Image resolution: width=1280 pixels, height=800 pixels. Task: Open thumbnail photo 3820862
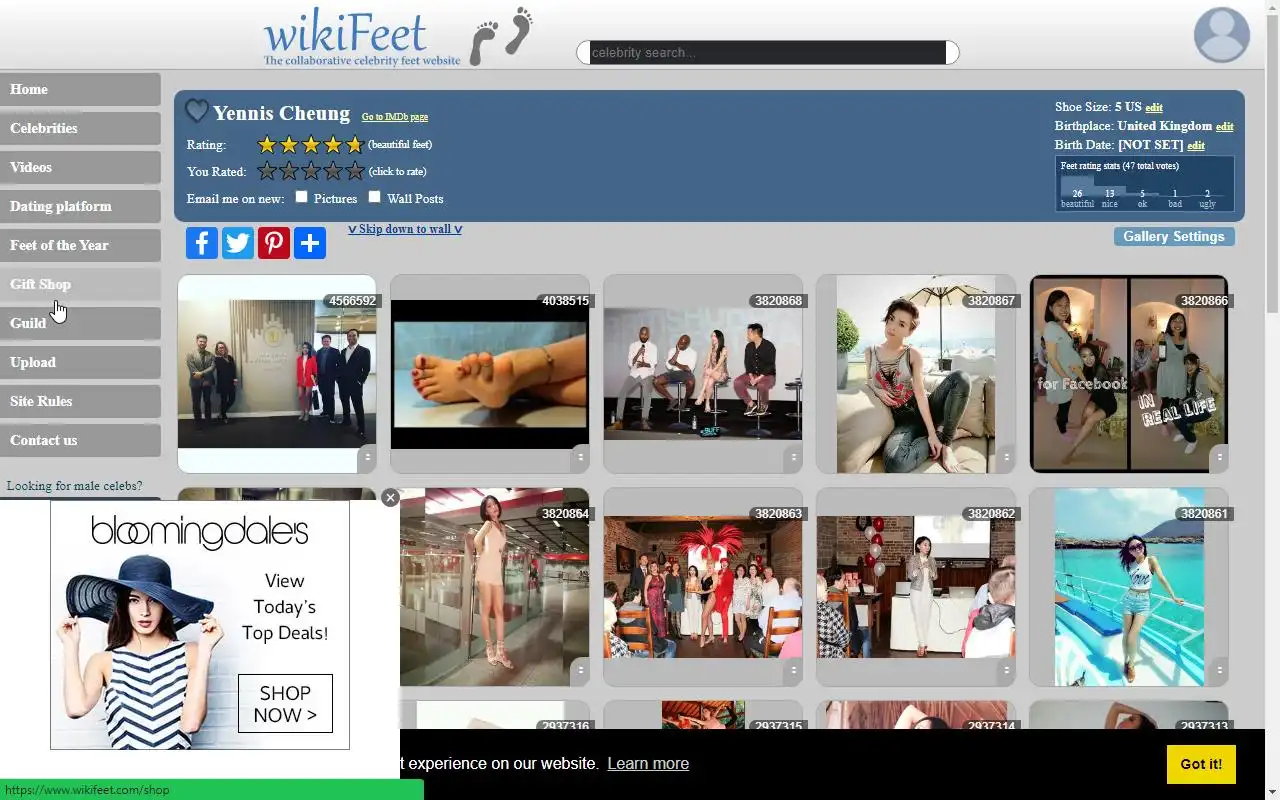pyautogui.click(x=916, y=587)
